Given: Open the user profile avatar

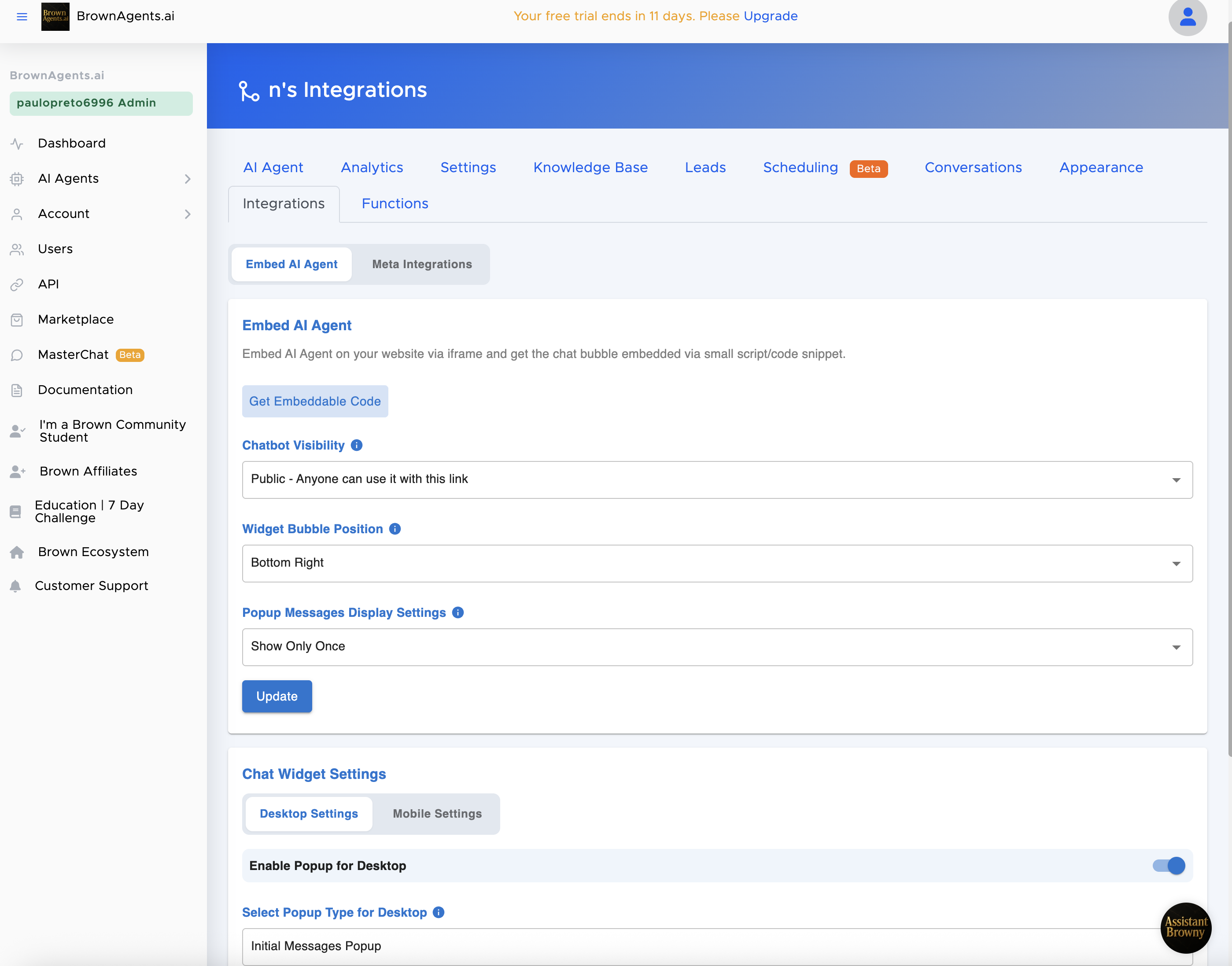Looking at the screenshot, I should coord(1188,17).
